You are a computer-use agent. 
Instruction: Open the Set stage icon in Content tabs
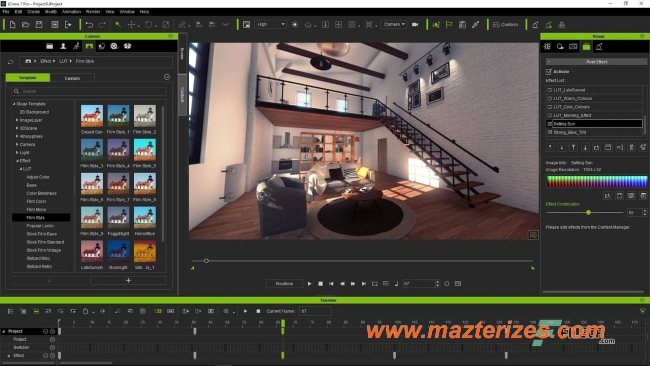tap(89, 46)
